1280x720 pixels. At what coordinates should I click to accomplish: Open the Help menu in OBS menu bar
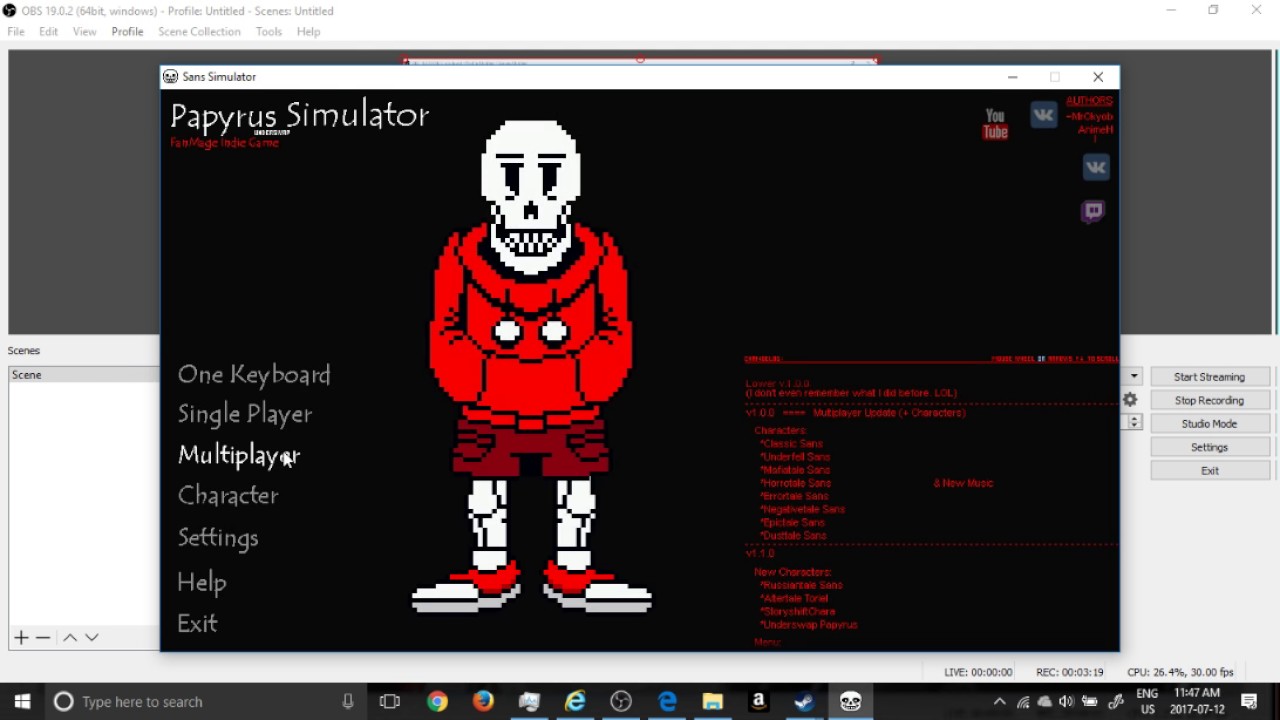pos(308,32)
